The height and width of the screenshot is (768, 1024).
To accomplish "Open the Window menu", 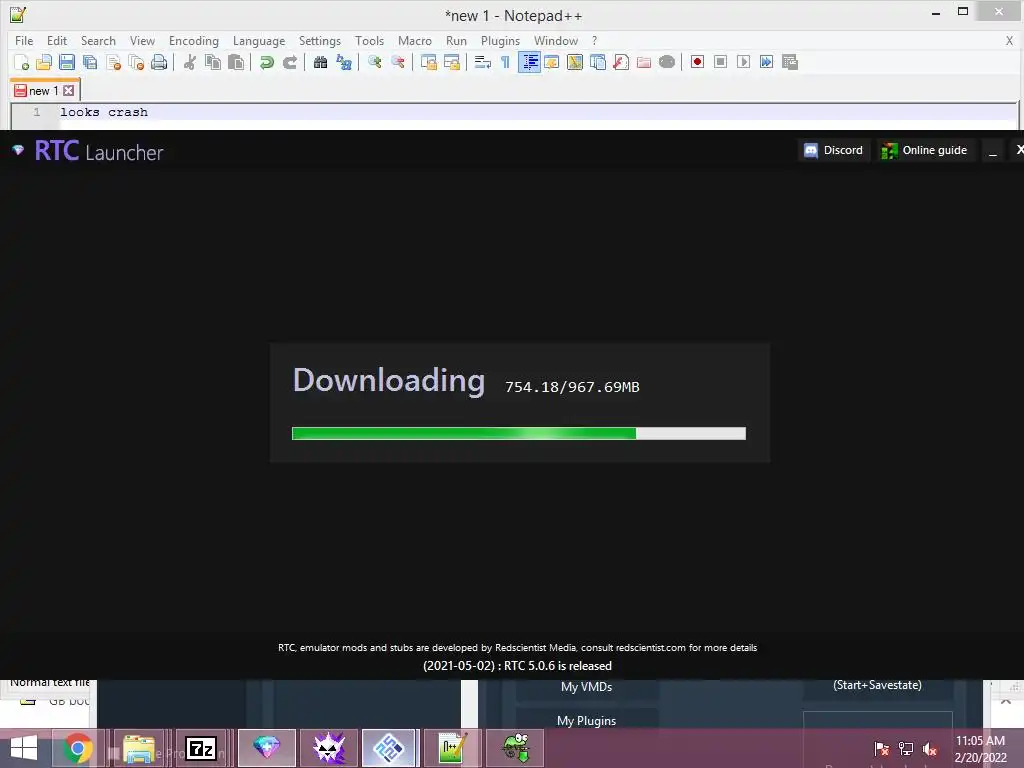I will (556, 40).
